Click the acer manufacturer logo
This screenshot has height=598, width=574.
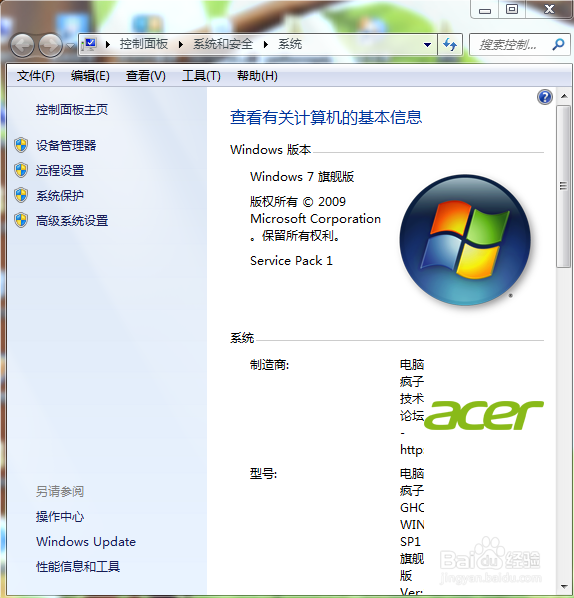click(484, 415)
